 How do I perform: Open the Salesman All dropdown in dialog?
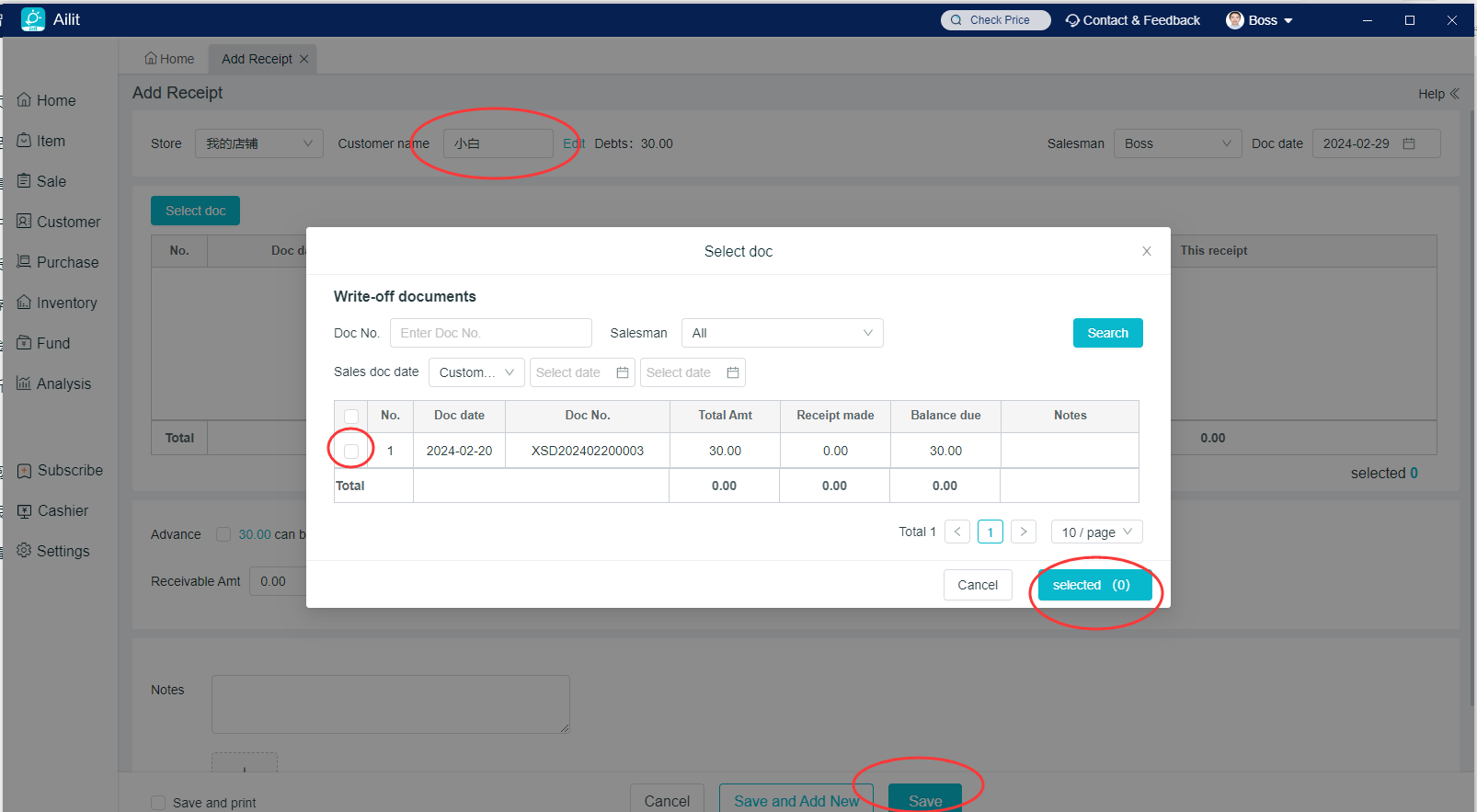pos(782,333)
